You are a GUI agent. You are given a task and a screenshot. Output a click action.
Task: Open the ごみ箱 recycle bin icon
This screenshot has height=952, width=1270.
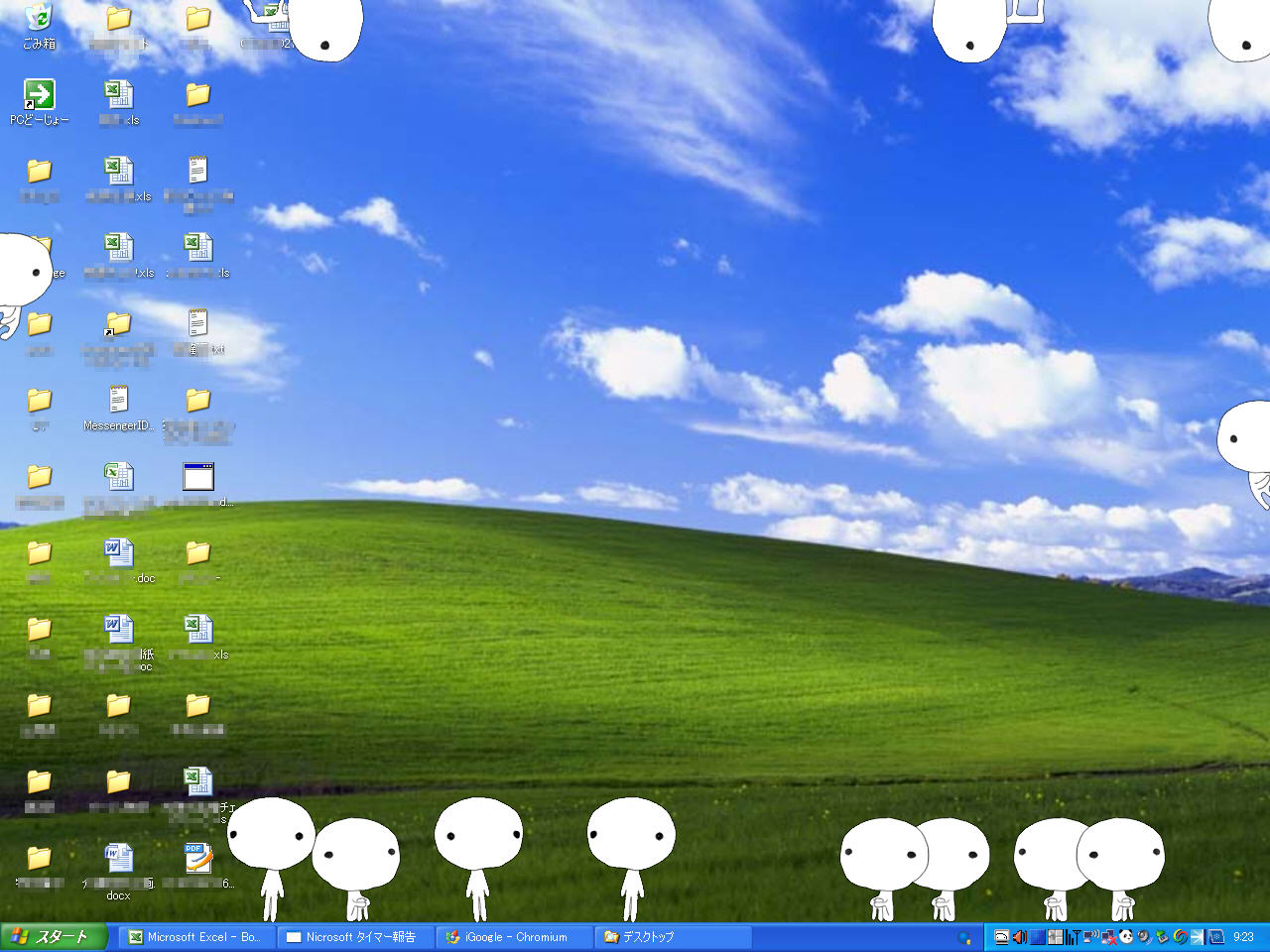coord(39,25)
